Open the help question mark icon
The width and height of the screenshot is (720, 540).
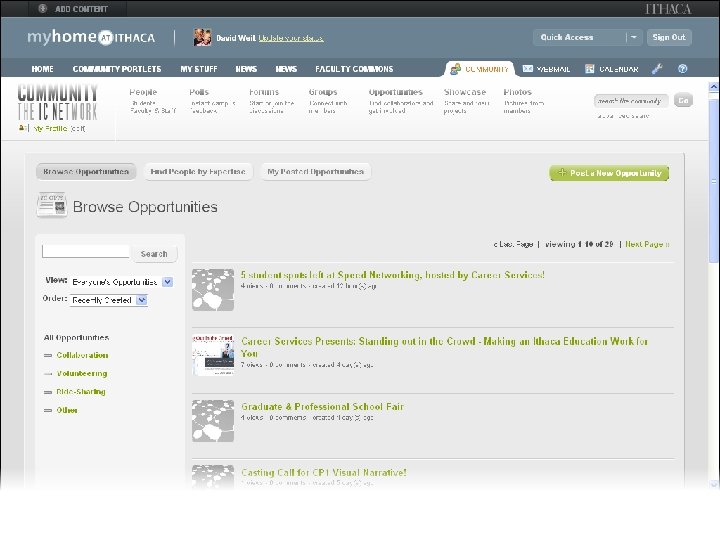pyautogui.click(x=682, y=69)
